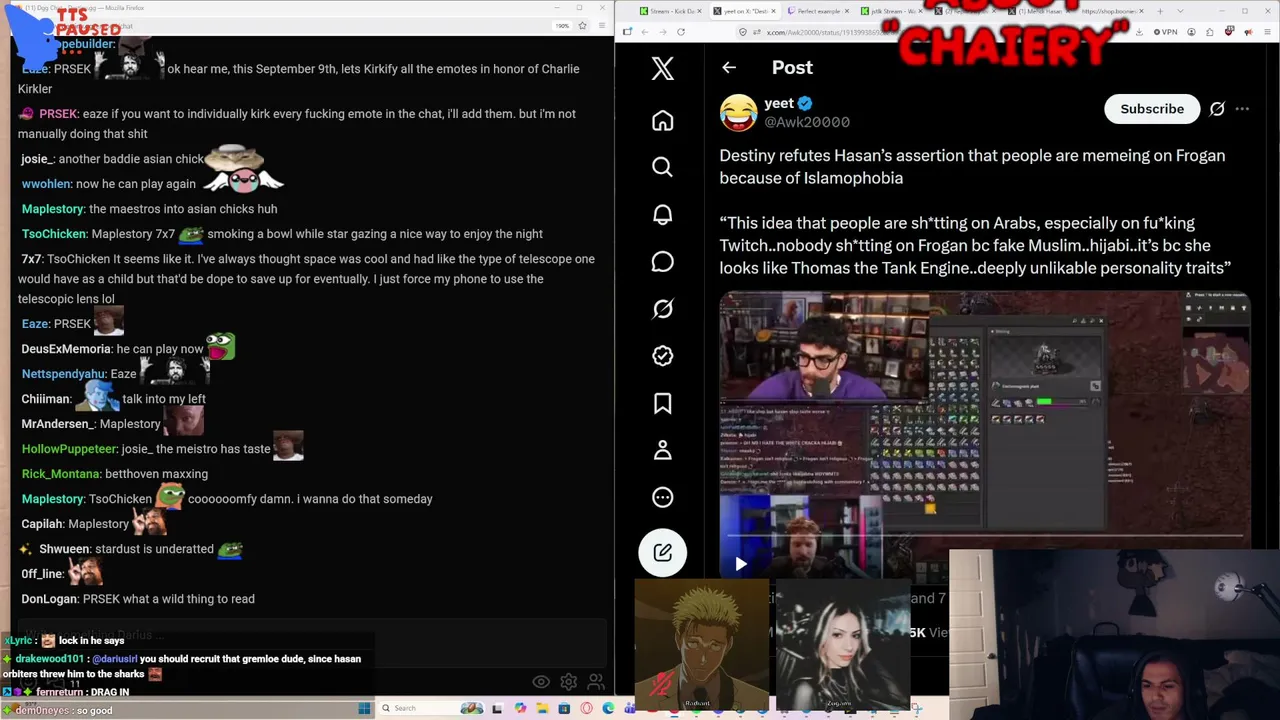Open X home from the X logo
The width and height of the screenshot is (1280, 720).
[x=662, y=68]
